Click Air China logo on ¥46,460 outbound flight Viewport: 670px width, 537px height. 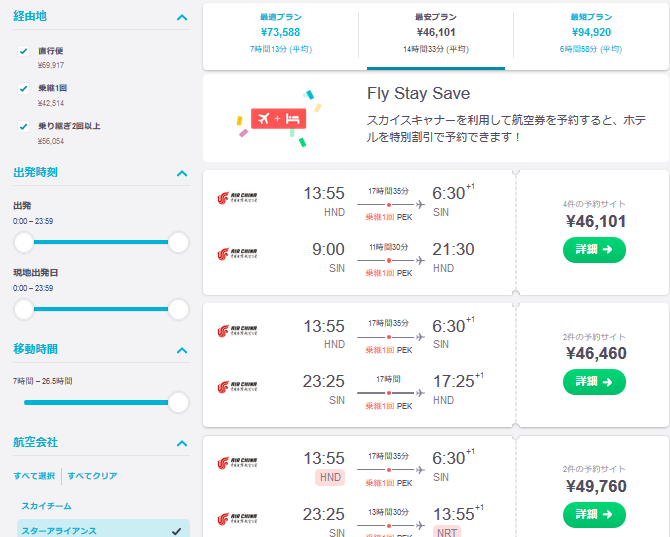(237, 331)
